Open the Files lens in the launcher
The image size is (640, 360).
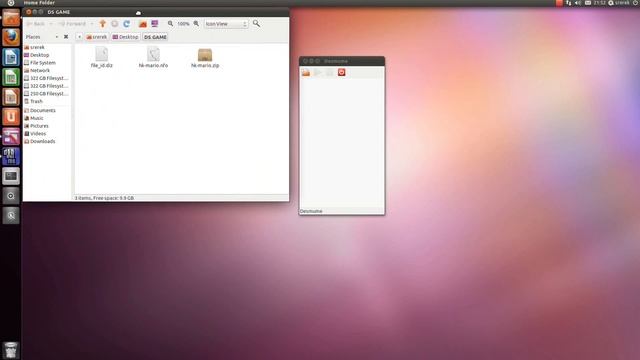(11, 216)
